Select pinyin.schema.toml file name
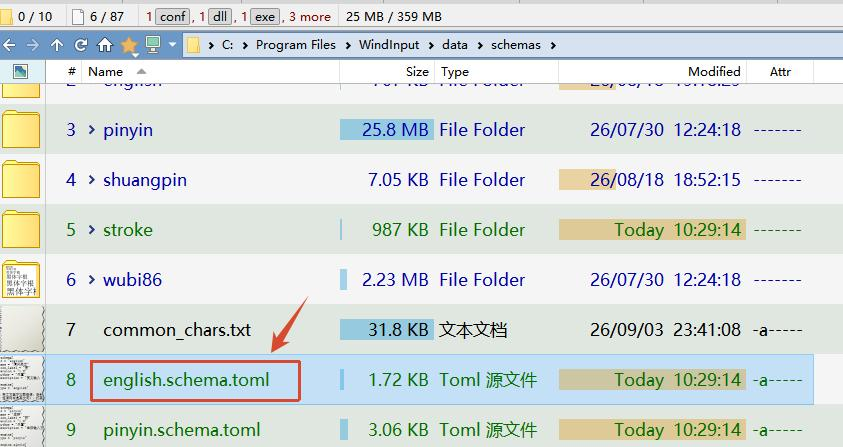 click(182, 430)
